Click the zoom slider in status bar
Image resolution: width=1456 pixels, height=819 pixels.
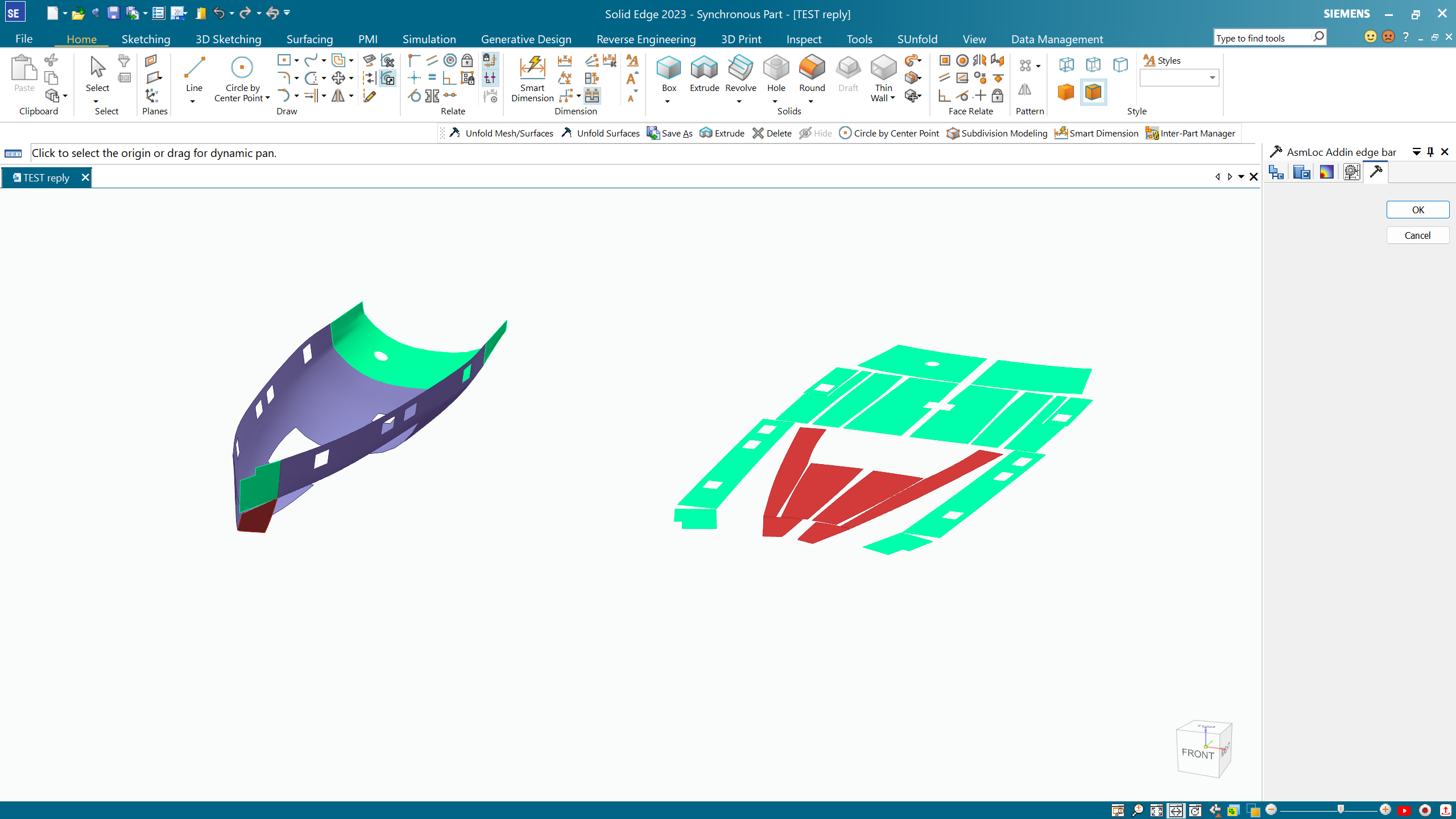[x=1341, y=809]
